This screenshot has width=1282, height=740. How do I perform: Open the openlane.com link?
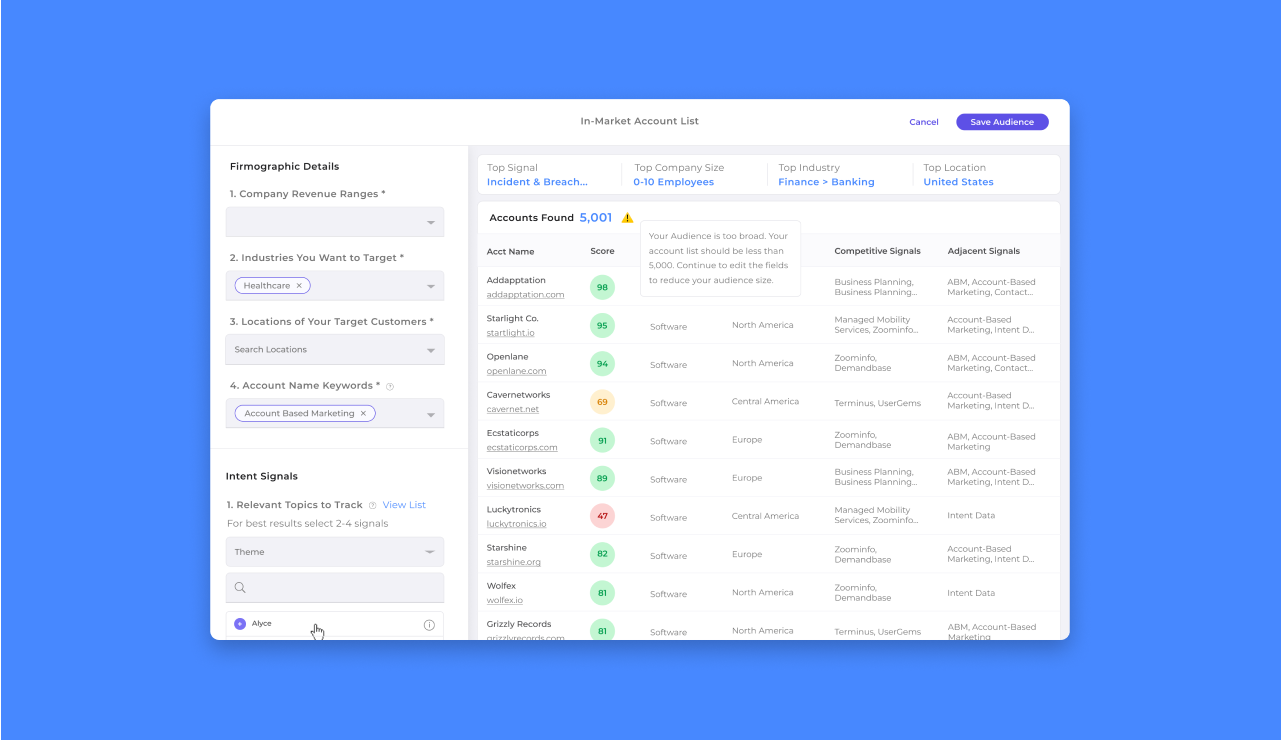(516, 371)
